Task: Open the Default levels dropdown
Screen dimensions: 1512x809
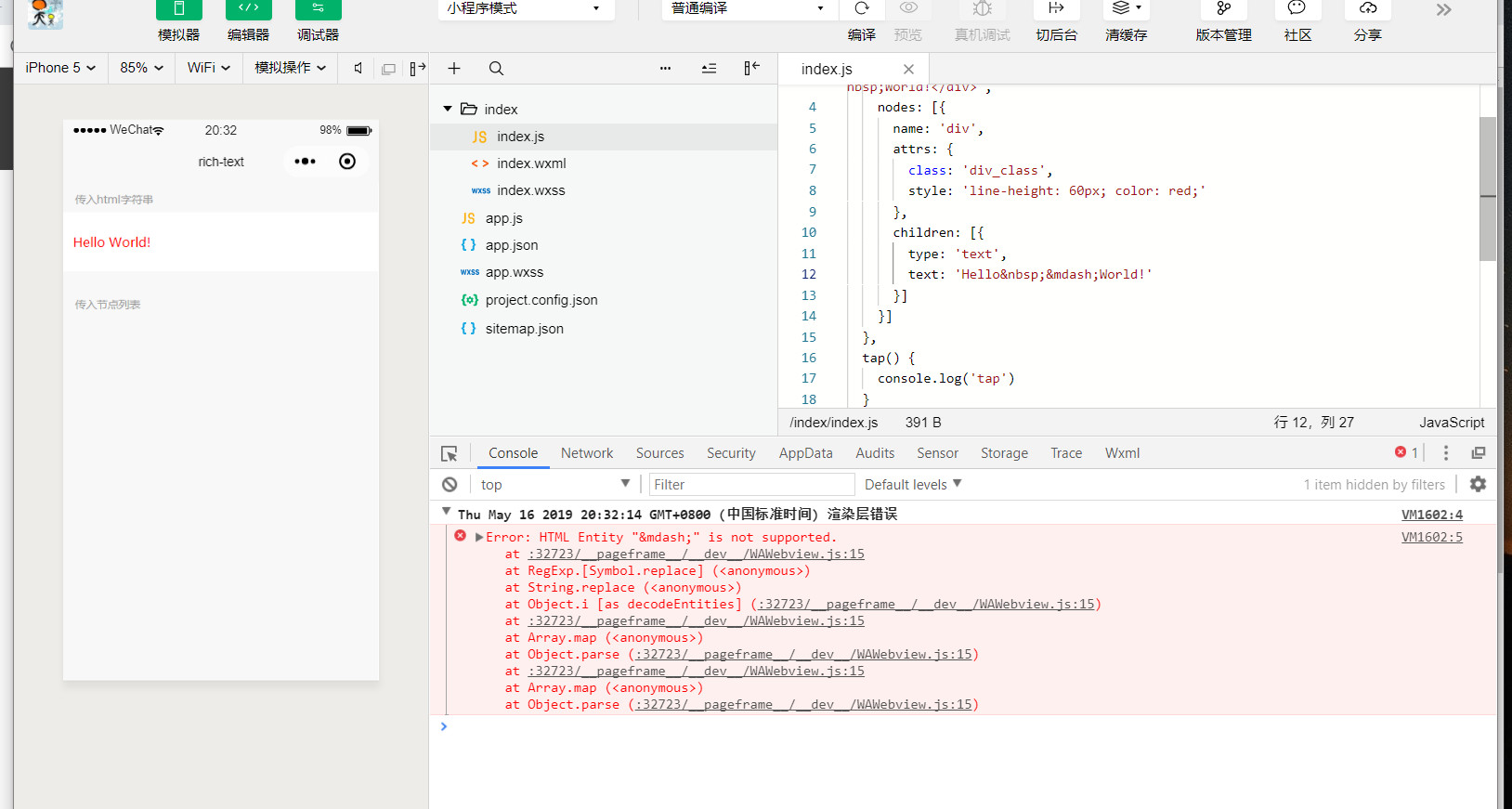Action: (913, 485)
